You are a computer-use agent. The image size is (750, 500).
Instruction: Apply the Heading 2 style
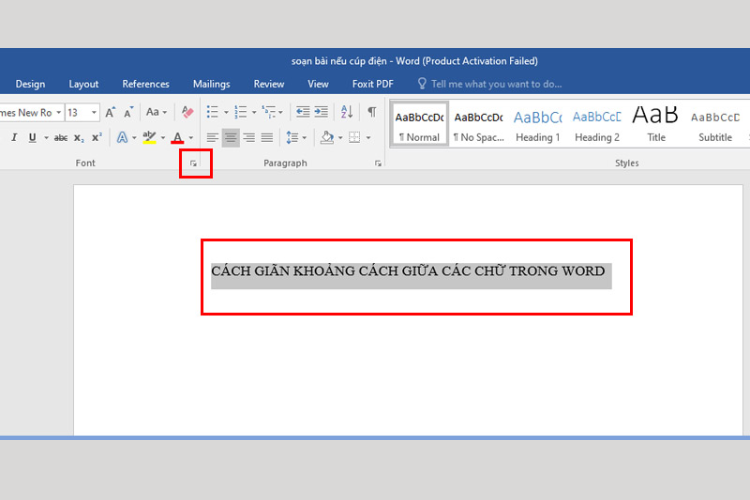[597, 124]
